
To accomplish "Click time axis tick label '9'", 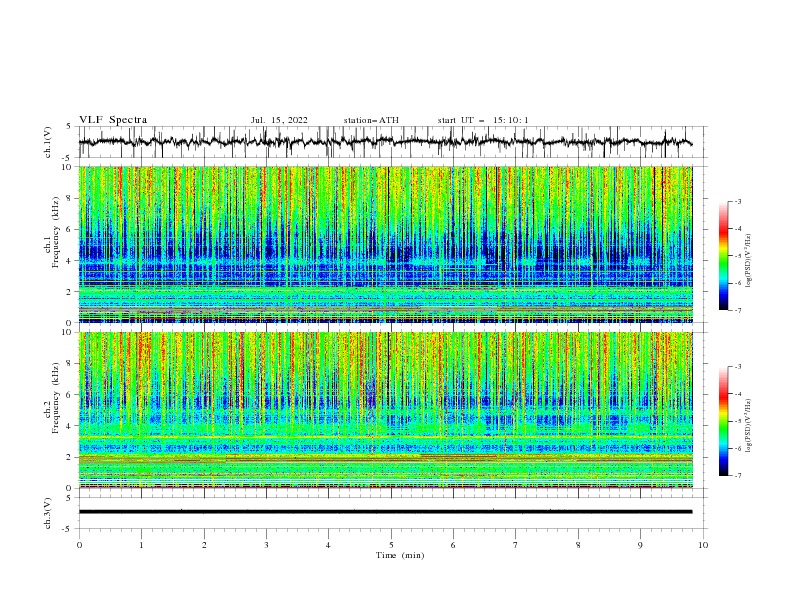I will click(x=640, y=545).
